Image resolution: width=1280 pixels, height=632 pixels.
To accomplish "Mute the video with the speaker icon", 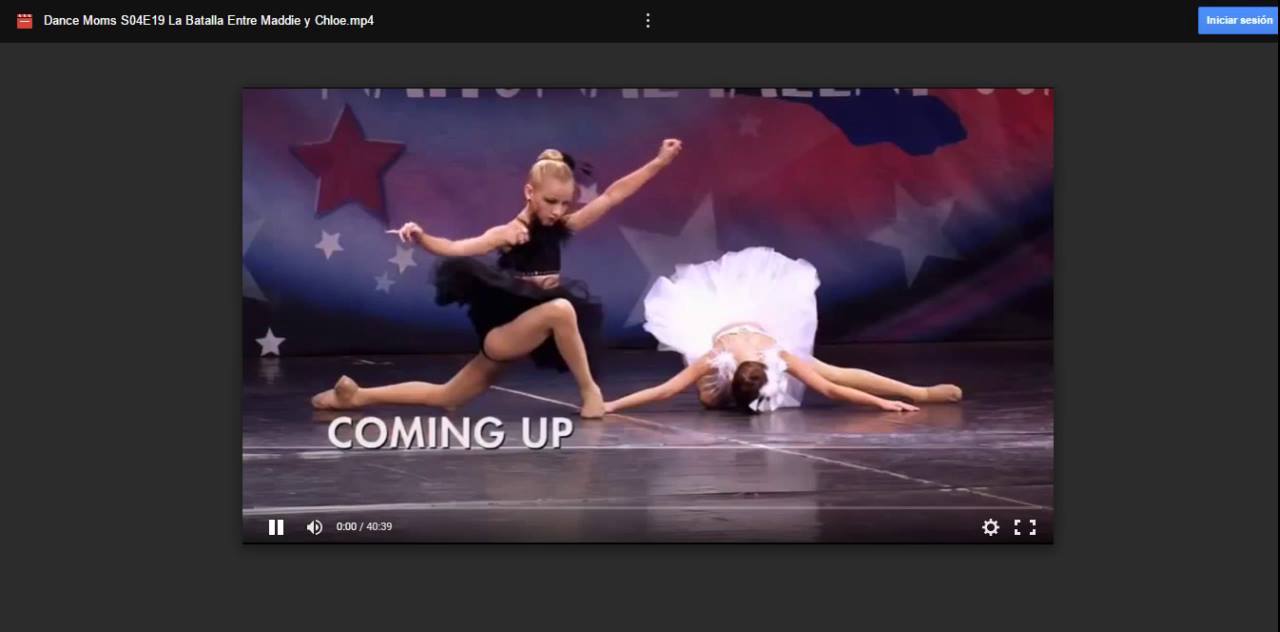I will (314, 527).
